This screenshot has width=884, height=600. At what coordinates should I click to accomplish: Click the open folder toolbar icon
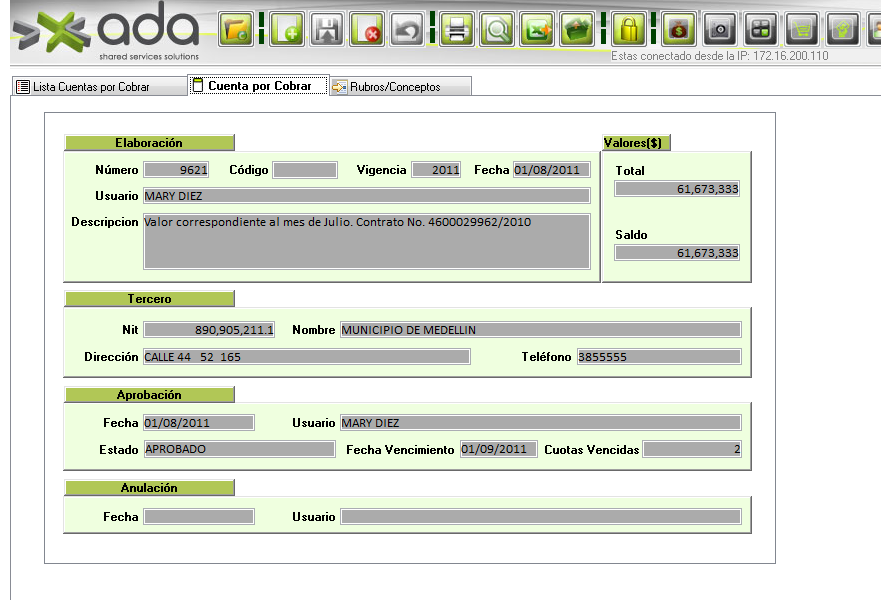click(236, 29)
